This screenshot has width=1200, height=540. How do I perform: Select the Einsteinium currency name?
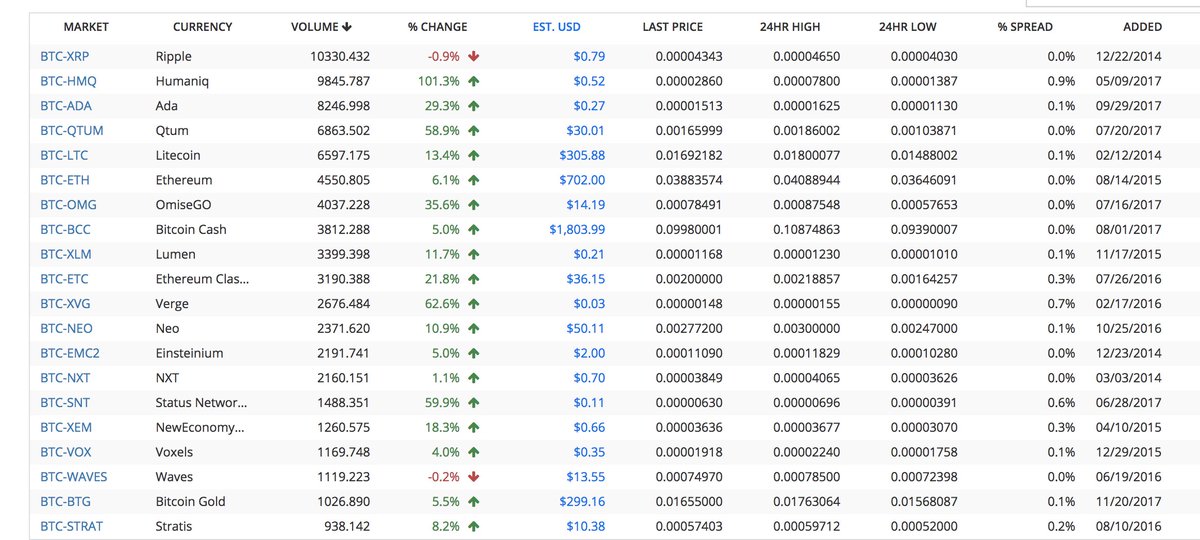(189, 353)
